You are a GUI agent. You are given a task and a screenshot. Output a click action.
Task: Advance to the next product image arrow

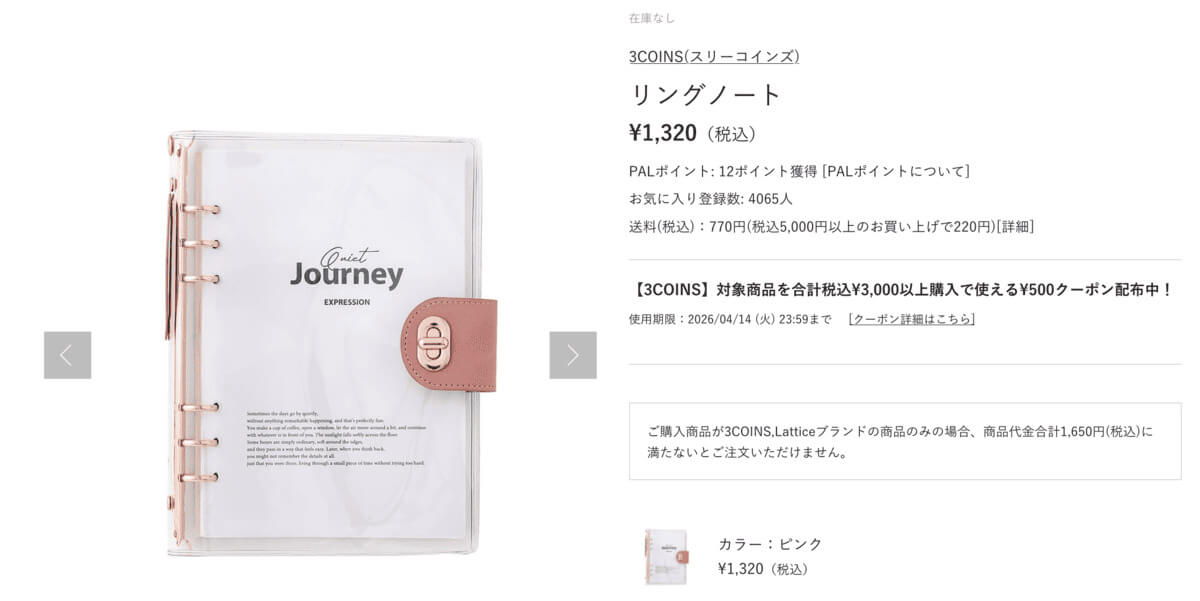point(573,355)
